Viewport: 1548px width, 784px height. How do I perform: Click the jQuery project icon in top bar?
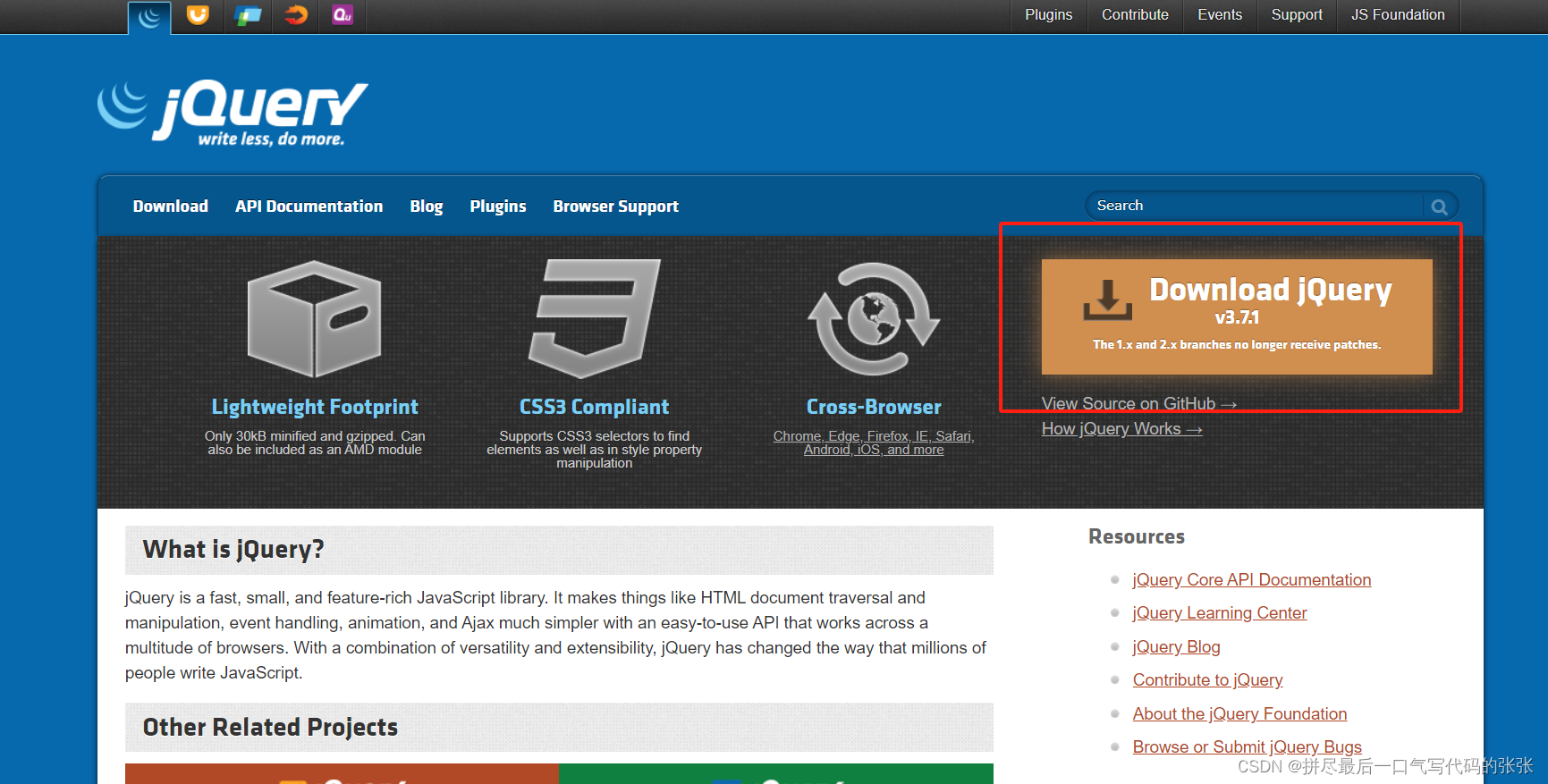[149, 16]
